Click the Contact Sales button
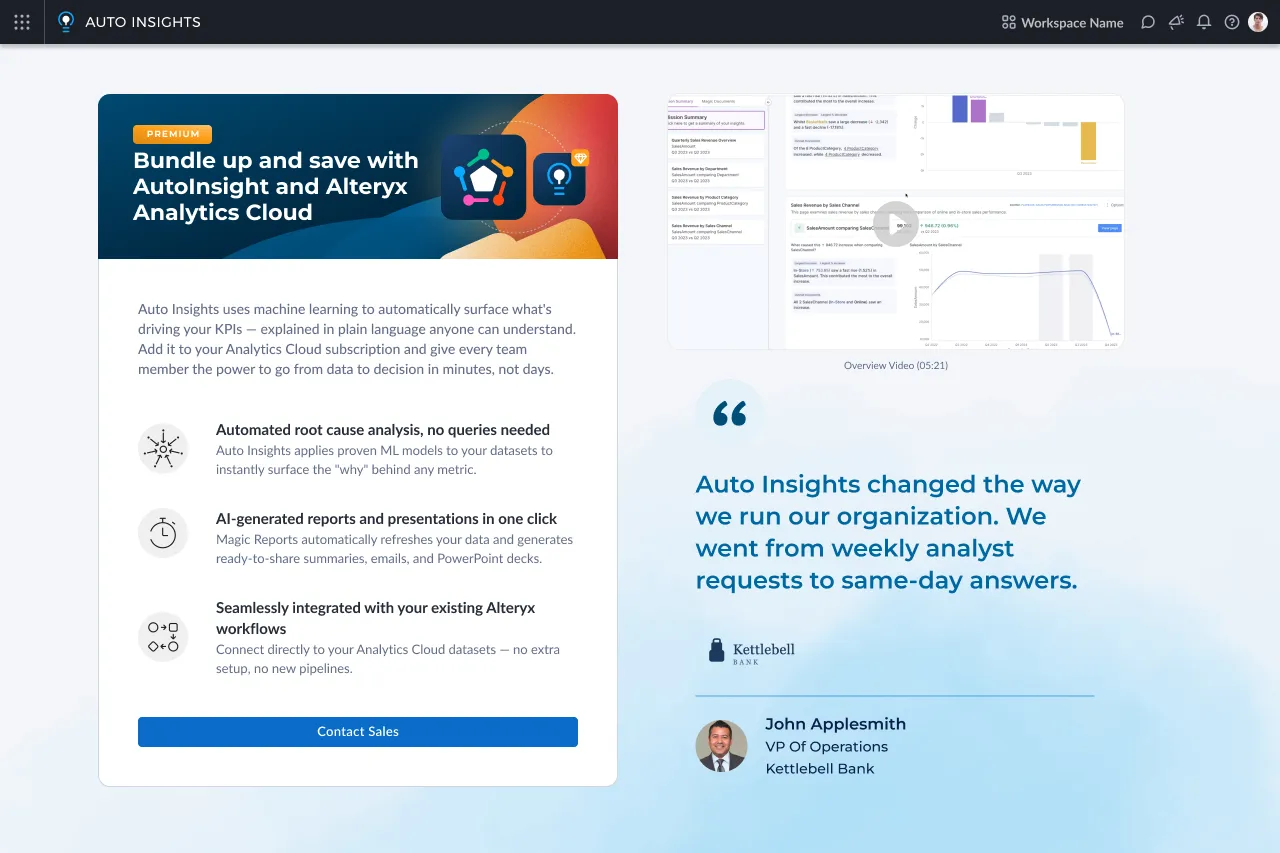This screenshot has height=853, width=1280. (358, 732)
